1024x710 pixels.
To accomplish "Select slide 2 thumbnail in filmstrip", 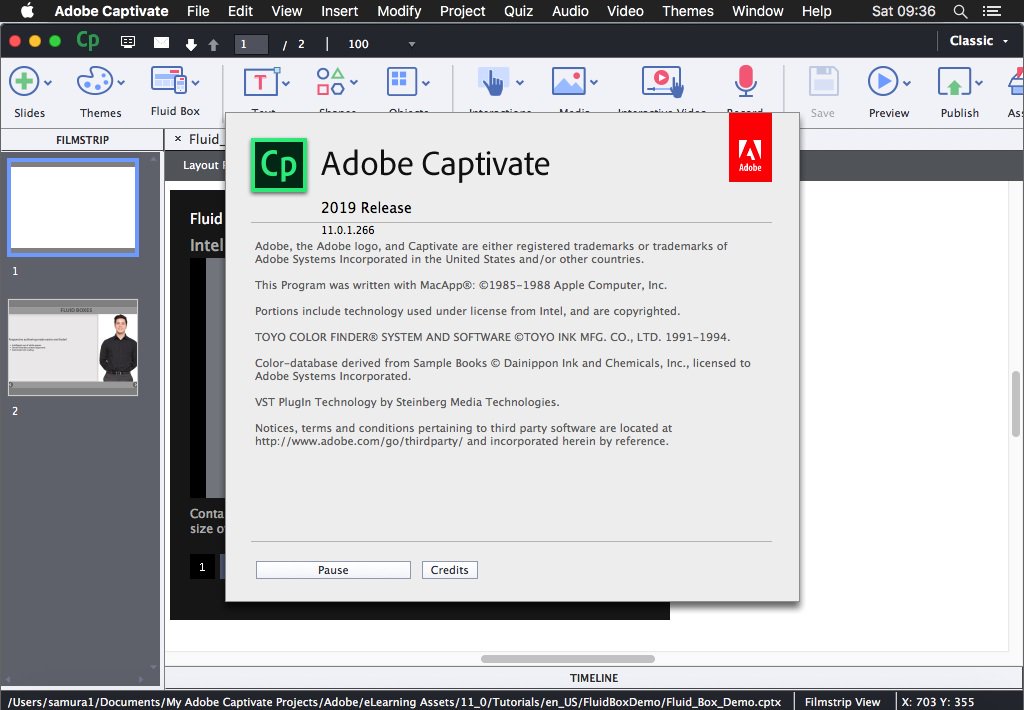I will pyautogui.click(x=73, y=347).
